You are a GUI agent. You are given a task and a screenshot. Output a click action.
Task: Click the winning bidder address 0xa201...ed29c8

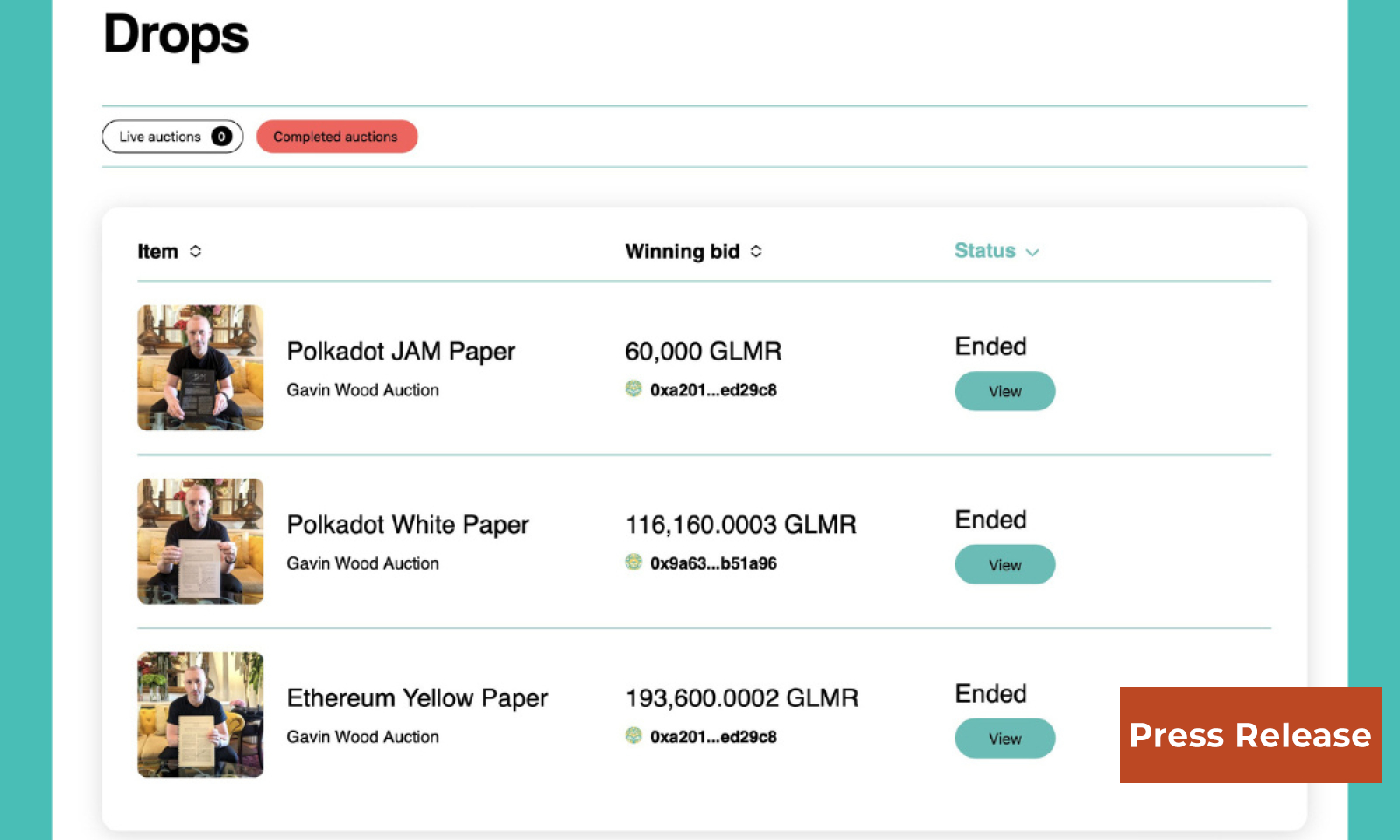coord(710,388)
